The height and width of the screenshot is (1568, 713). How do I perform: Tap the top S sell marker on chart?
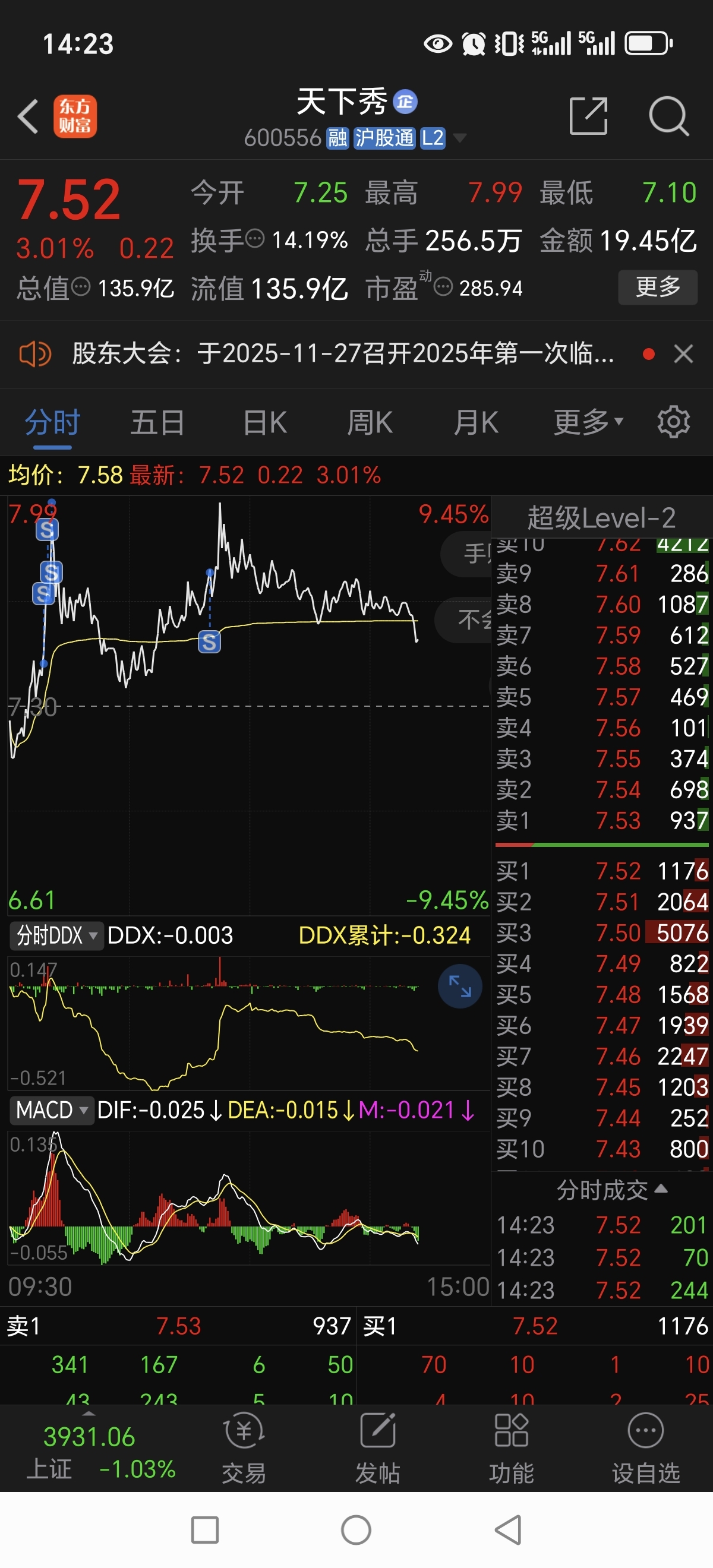coord(47,530)
